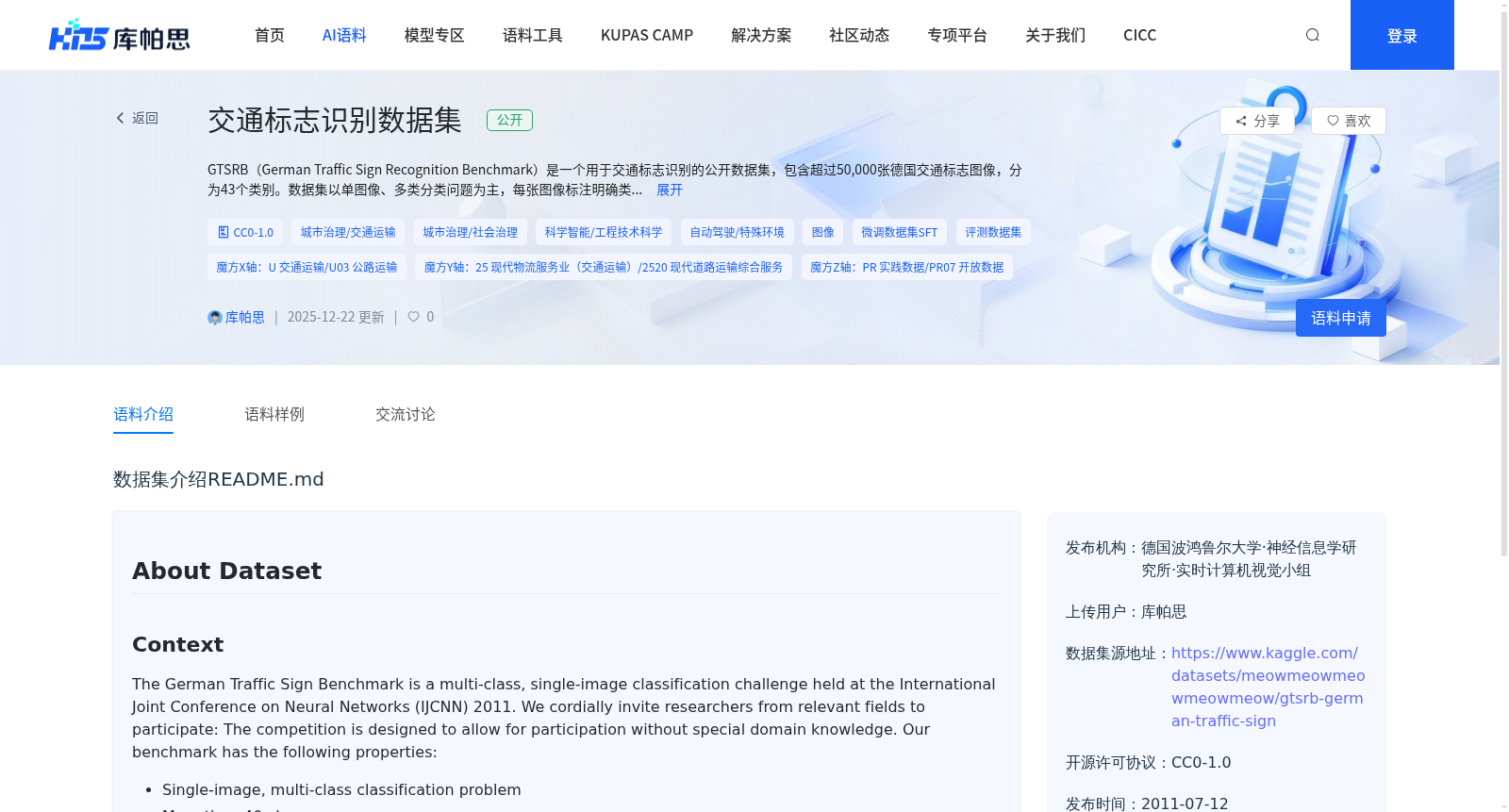The width and height of the screenshot is (1509, 812).
Task: Switch to 语料样例 tab
Action: point(274,414)
